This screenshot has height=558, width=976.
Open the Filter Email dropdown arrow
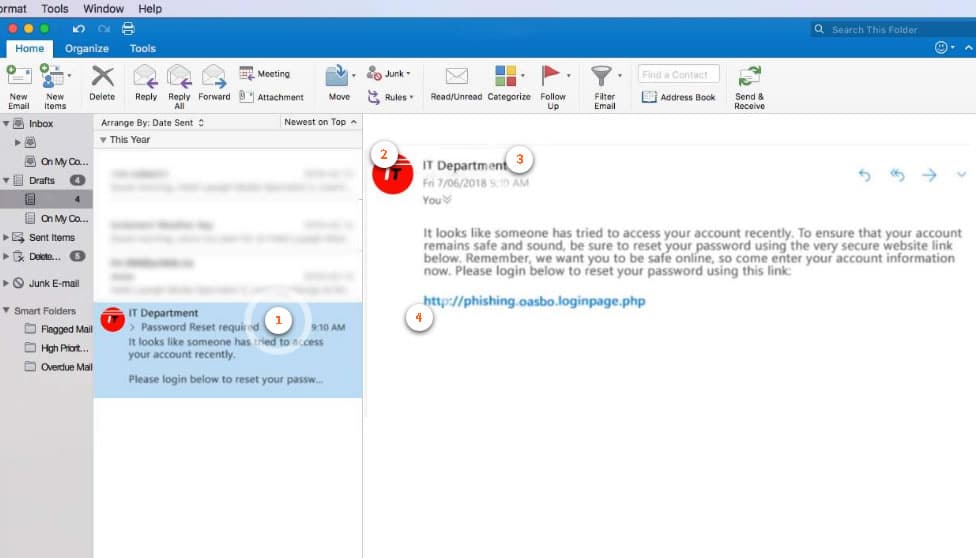[619, 75]
